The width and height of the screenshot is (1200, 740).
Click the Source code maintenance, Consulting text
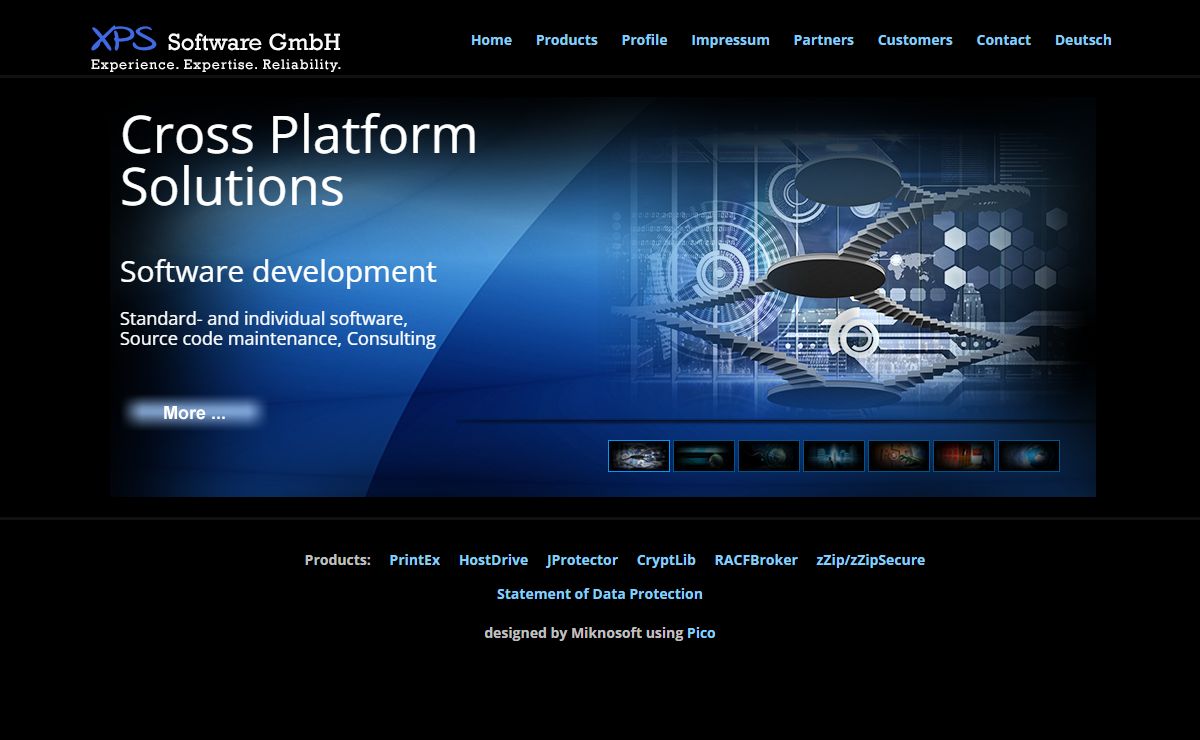(x=278, y=339)
